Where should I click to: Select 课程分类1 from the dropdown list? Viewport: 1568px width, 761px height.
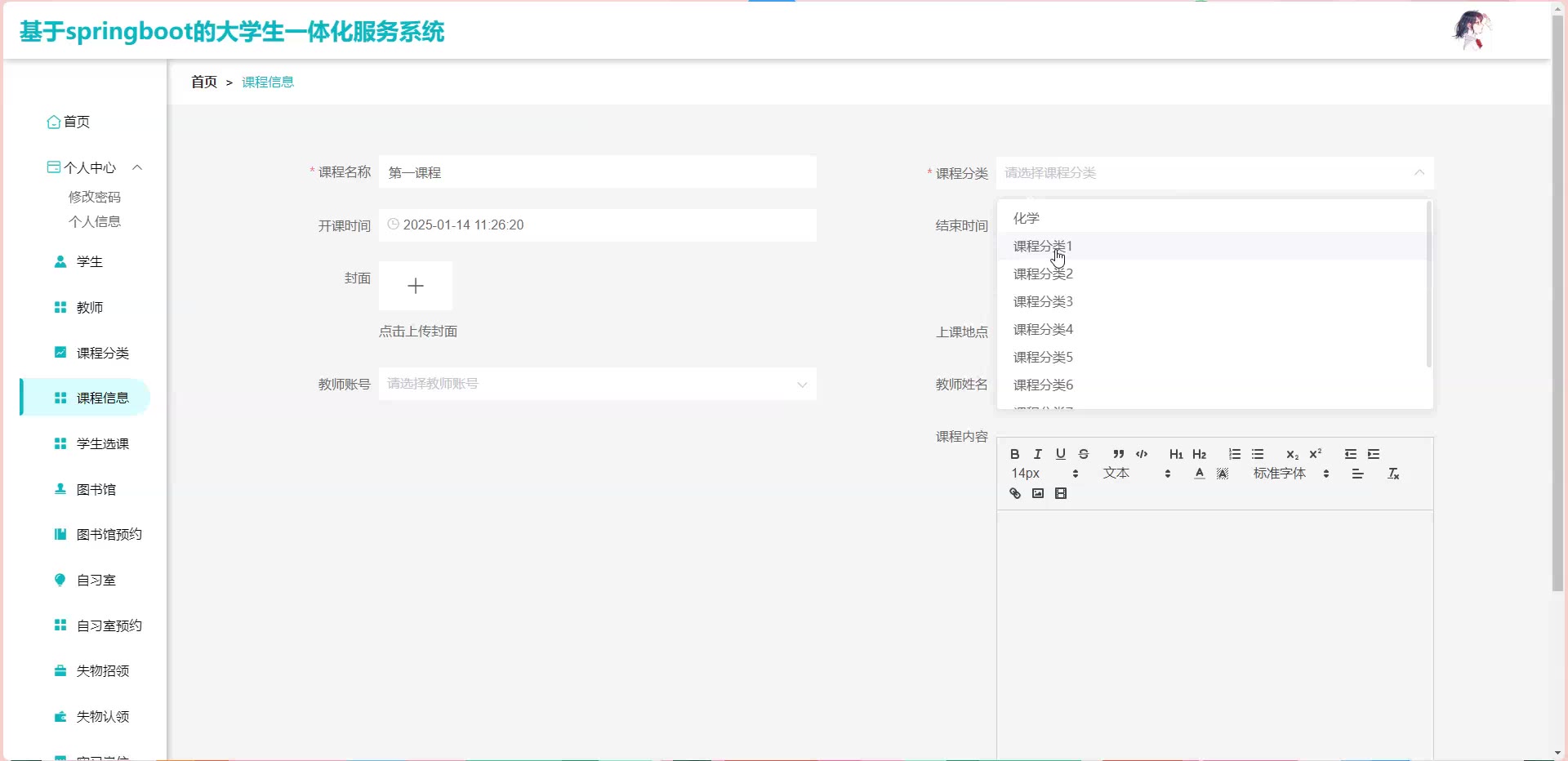pos(1043,246)
